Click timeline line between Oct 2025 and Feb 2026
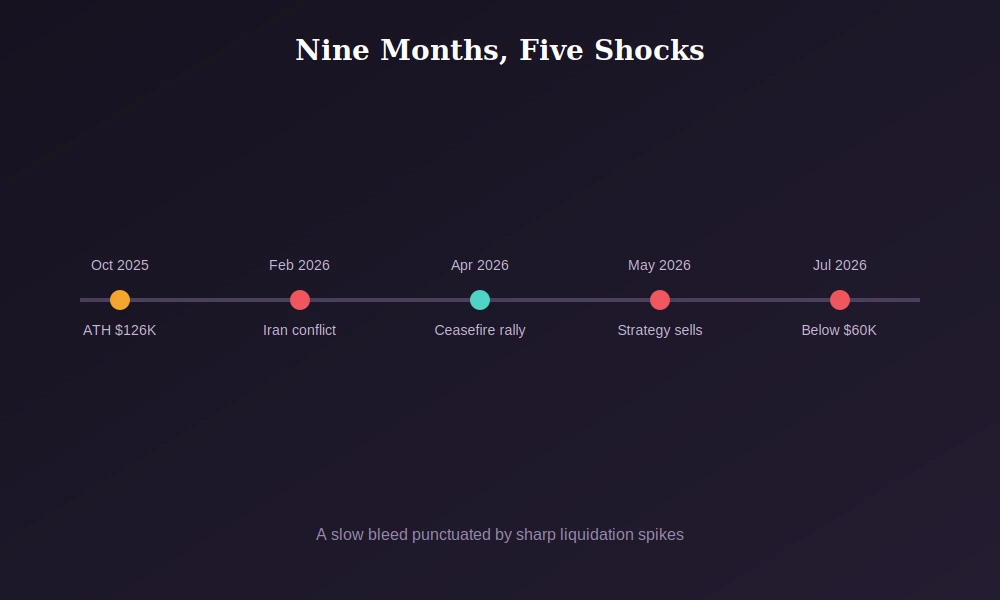Screen dimensions: 1000x600 (210, 300)
